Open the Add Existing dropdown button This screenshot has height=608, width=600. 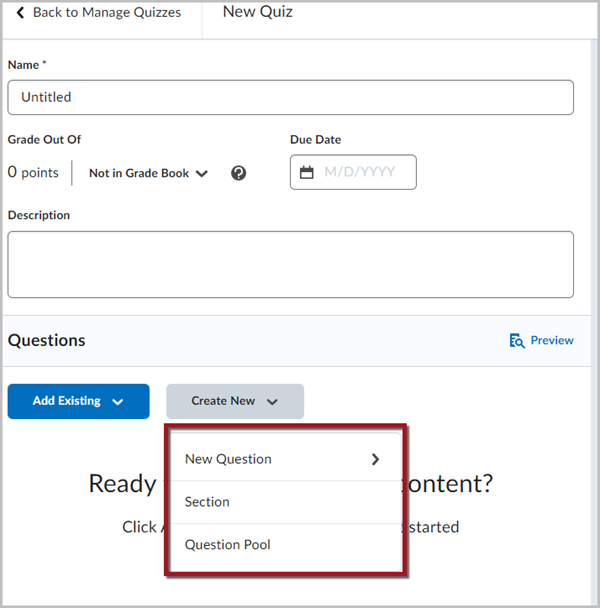pos(78,401)
